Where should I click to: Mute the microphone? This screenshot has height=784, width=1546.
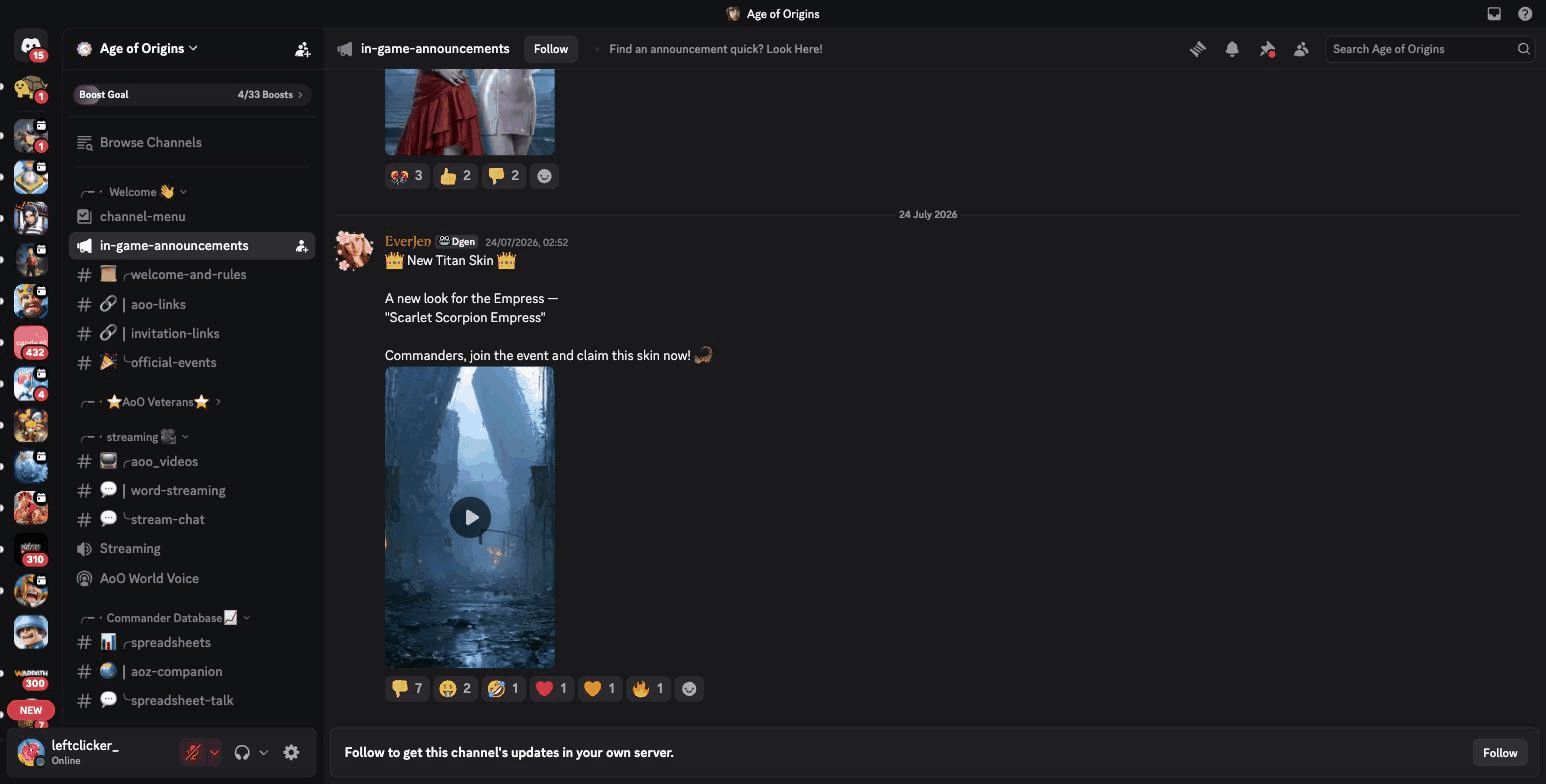[x=193, y=753]
